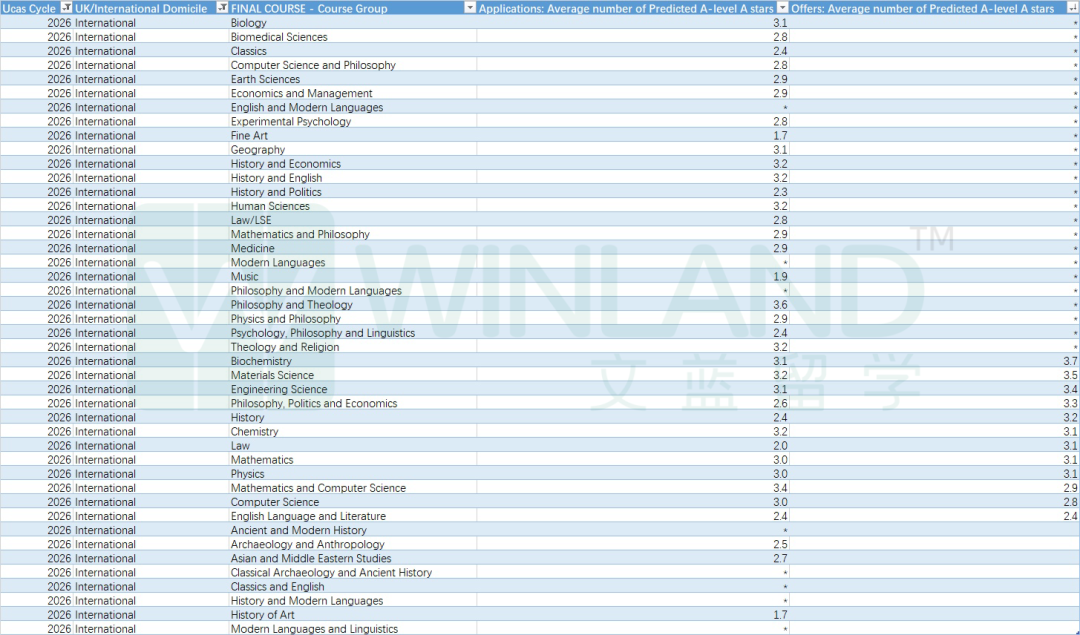Select the Engineering Science cell
This screenshot has width=1080, height=635.
pos(353,389)
